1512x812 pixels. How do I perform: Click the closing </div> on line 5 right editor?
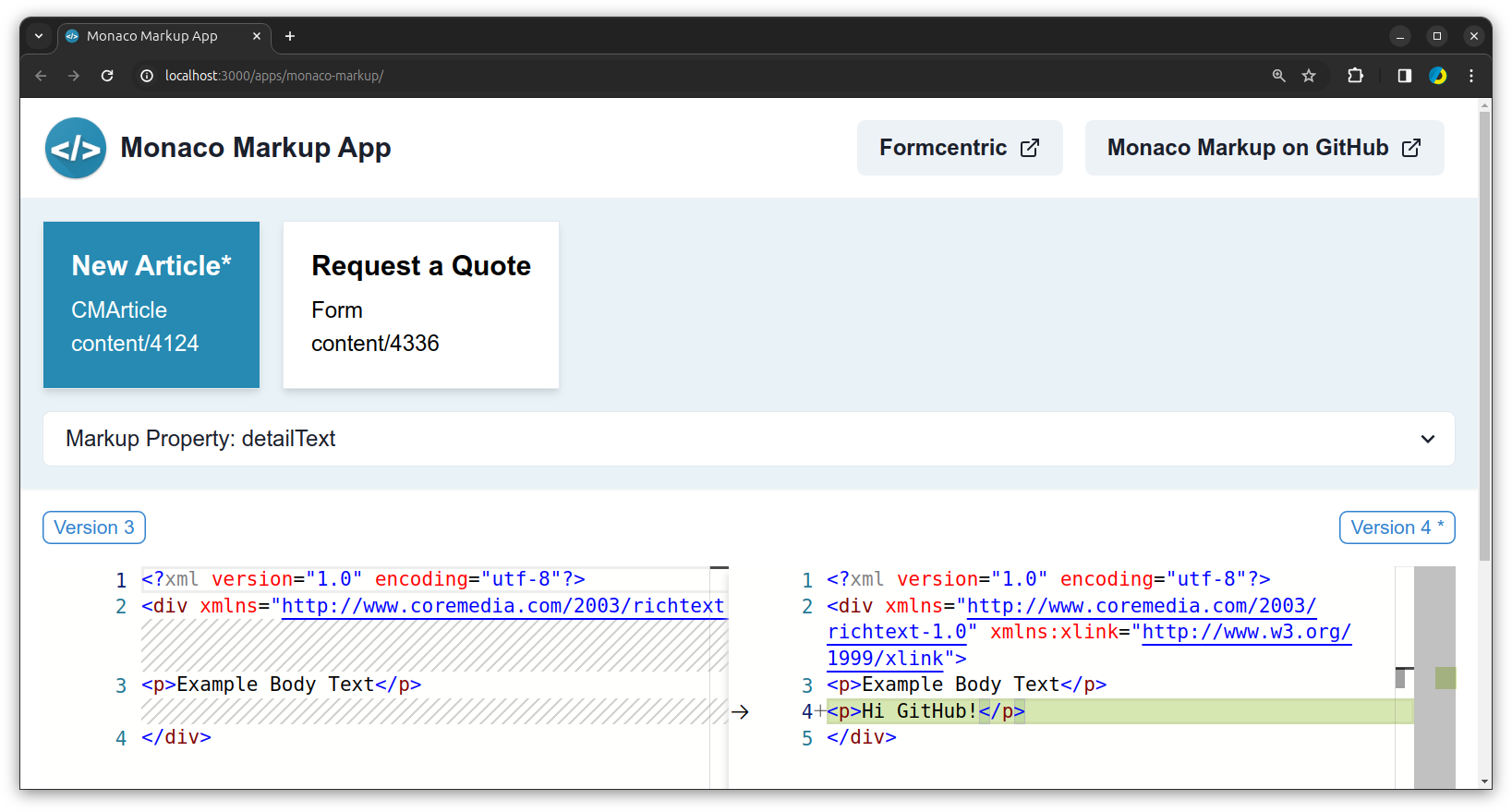862,737
